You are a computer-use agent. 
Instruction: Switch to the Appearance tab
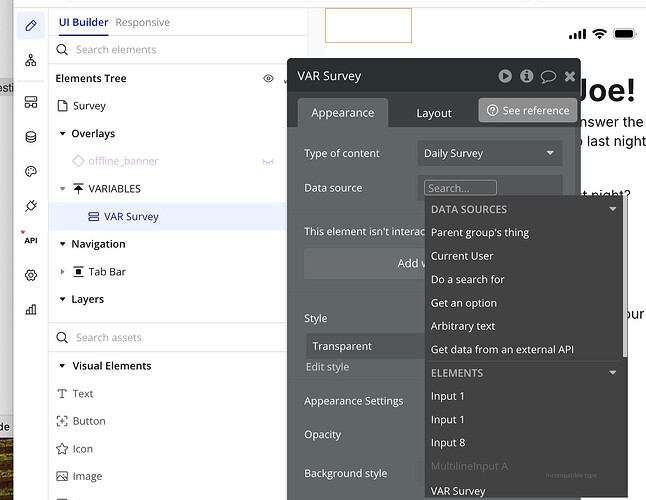pyautogui.click(x=343, y=112)
